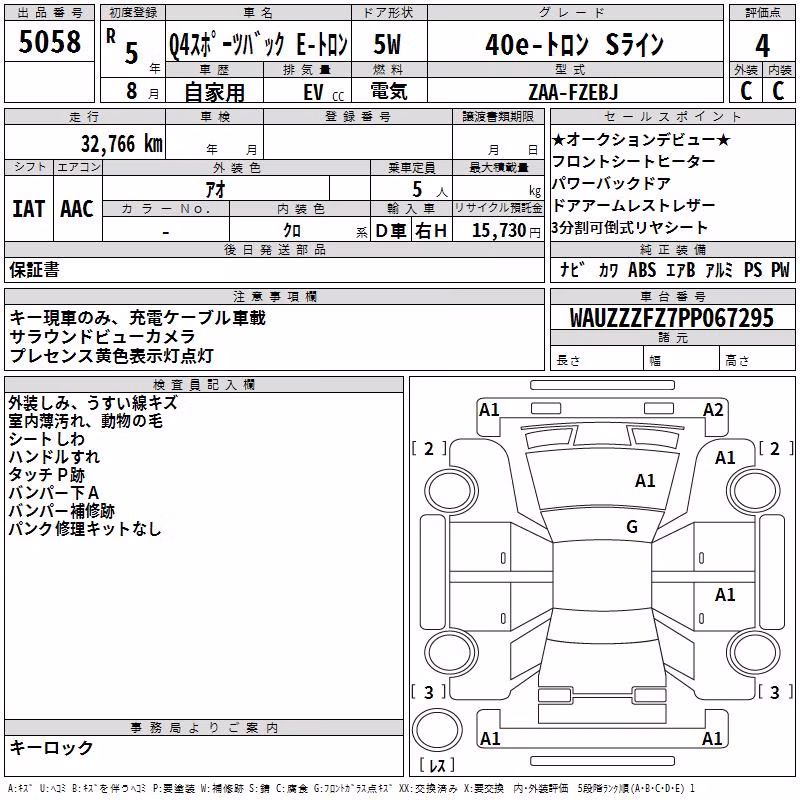
Task: Click the mileage 32,766 km
Action: click(x=121, y=144)
